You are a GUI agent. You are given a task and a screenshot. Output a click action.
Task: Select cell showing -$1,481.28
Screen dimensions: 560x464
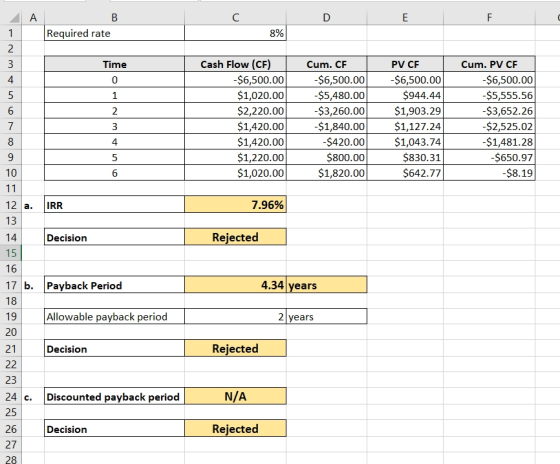489,142
